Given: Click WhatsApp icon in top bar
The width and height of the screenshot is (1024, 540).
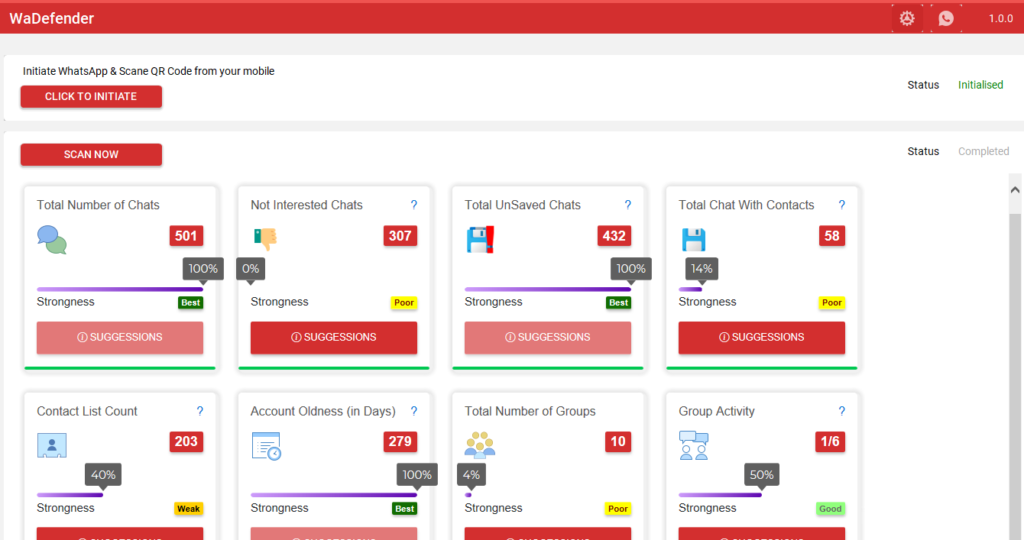Looking at the screenshot, I should [x=946, y=18].
